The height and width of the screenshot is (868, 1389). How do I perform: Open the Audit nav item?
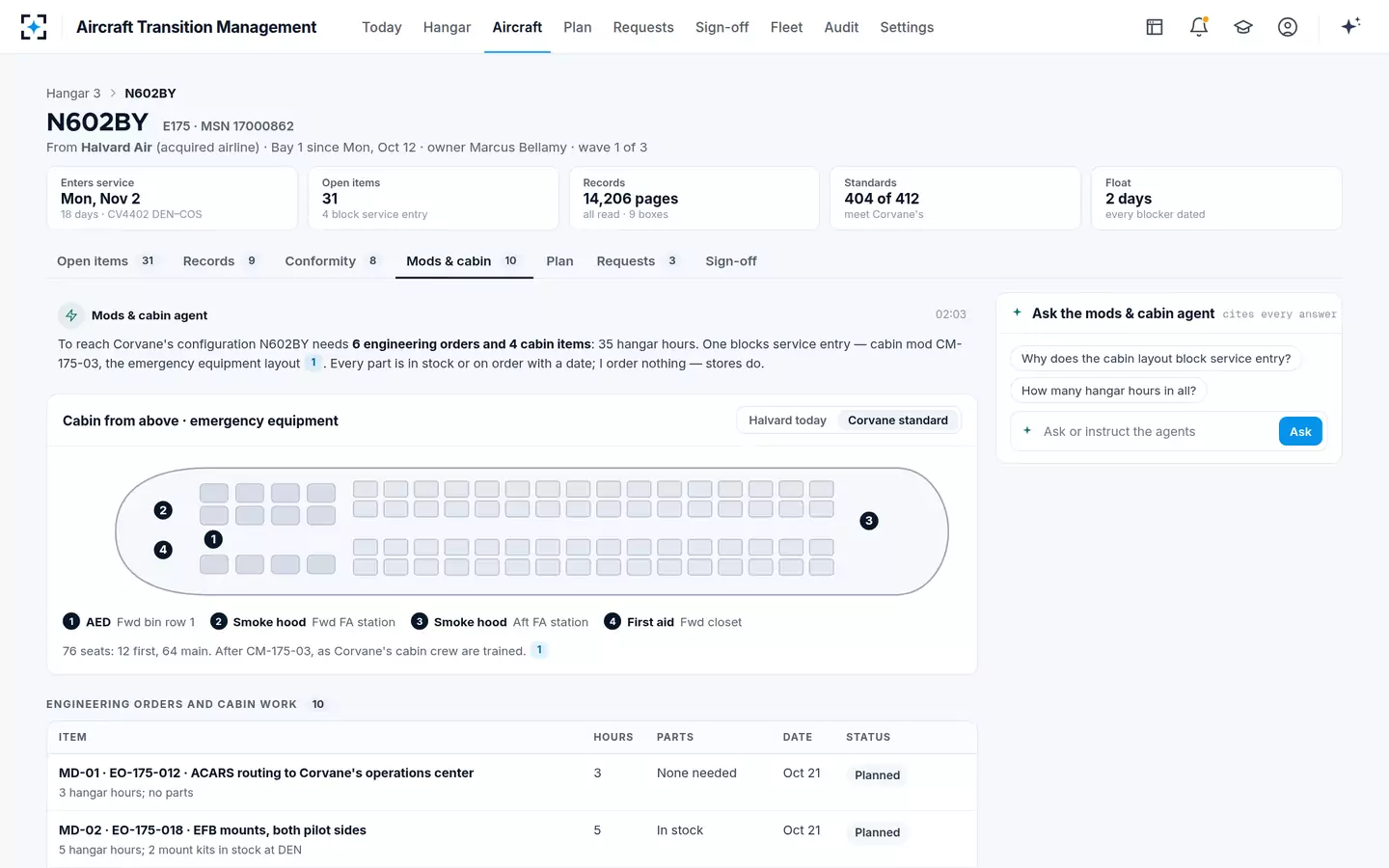841,27
